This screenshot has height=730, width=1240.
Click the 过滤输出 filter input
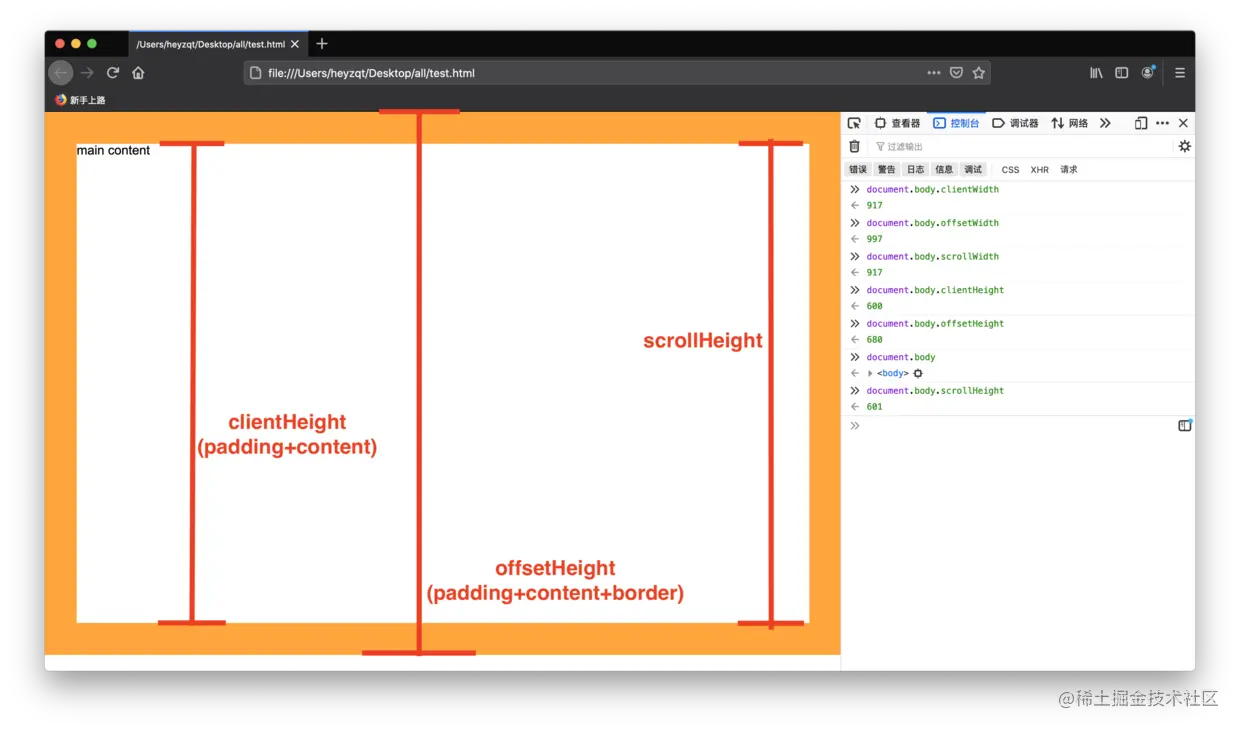1018,146
